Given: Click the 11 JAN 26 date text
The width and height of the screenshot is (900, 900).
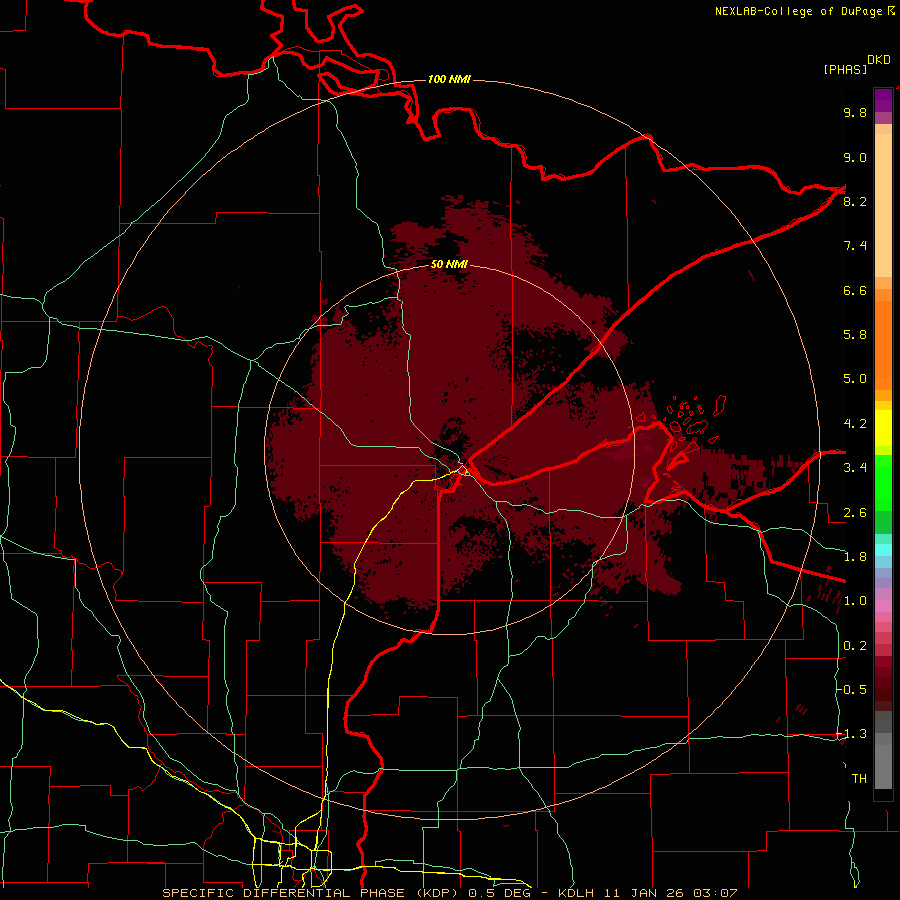Looking at the screenshot, I should (644, 893).
